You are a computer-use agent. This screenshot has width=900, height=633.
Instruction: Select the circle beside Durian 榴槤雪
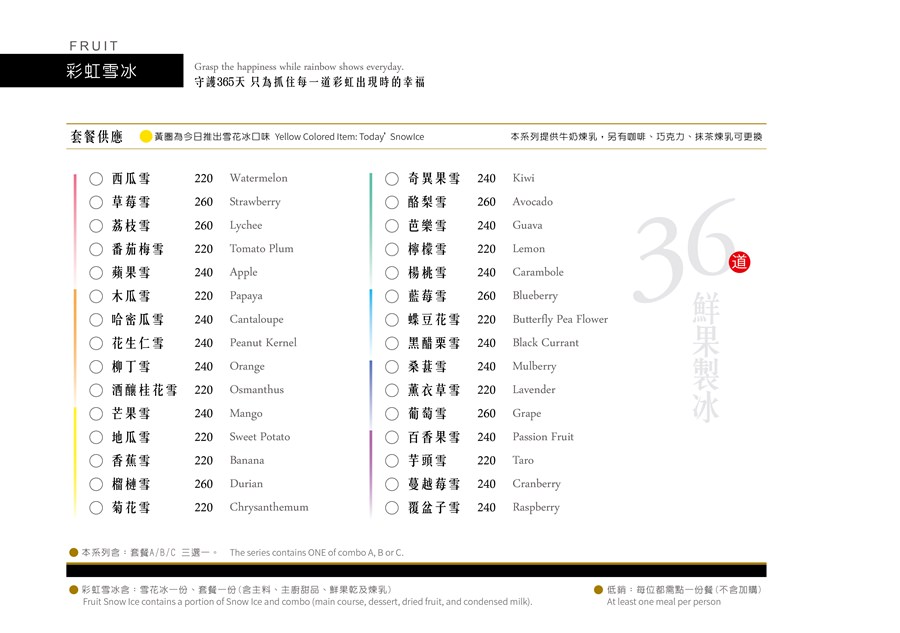(x=96, y=484)
